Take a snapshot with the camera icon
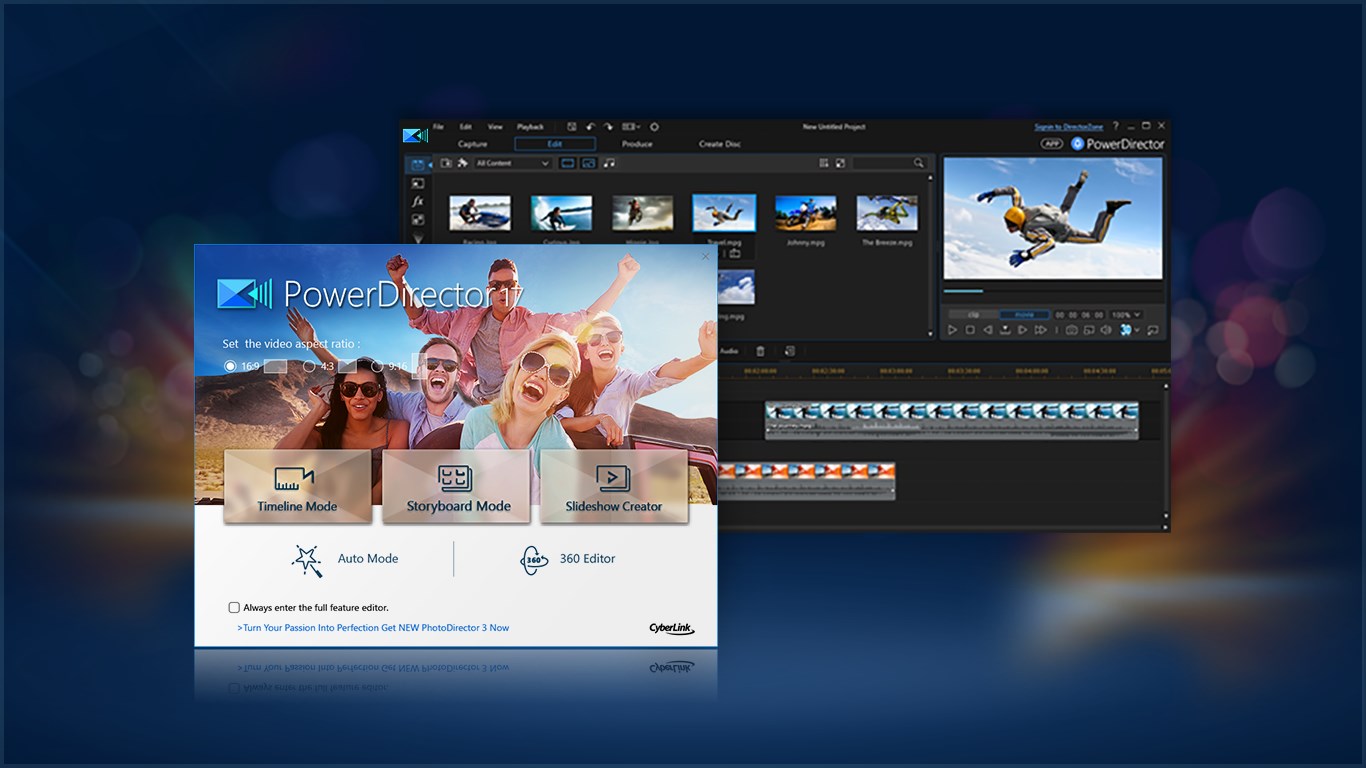Screen dimensions: 1366x768 point(1071,330)
